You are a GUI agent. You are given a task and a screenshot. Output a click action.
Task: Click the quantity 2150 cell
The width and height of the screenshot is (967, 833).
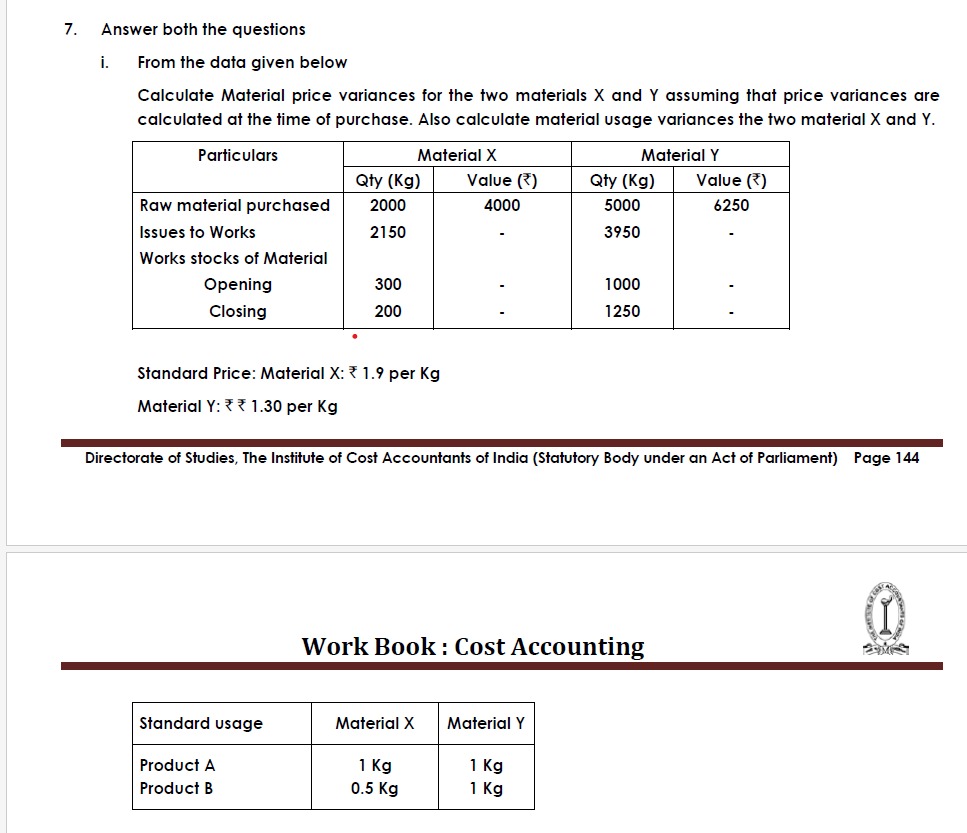click(x=388, y=232)
